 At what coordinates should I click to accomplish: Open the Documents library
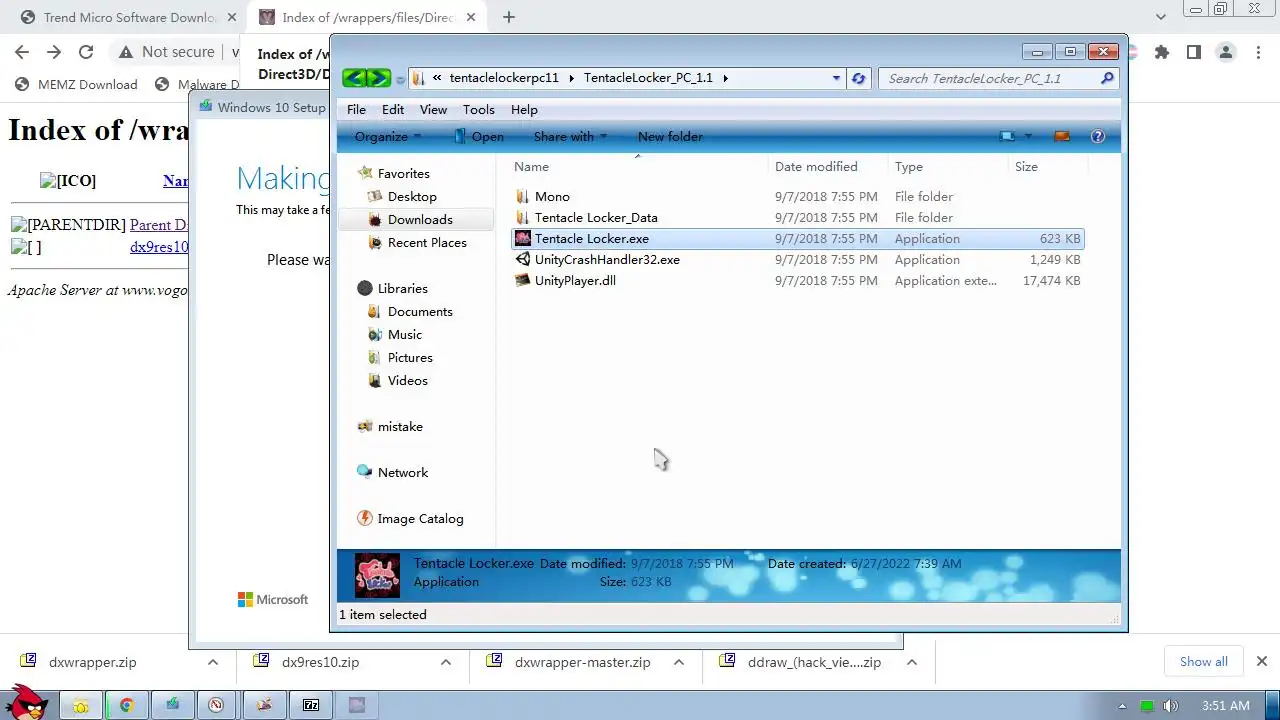coord(420,312)
